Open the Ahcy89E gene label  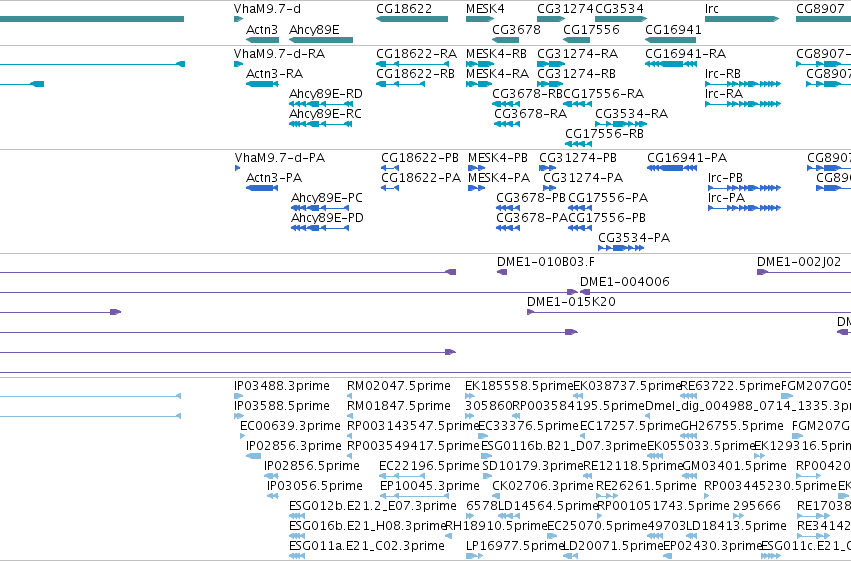[x=314, y=29]
